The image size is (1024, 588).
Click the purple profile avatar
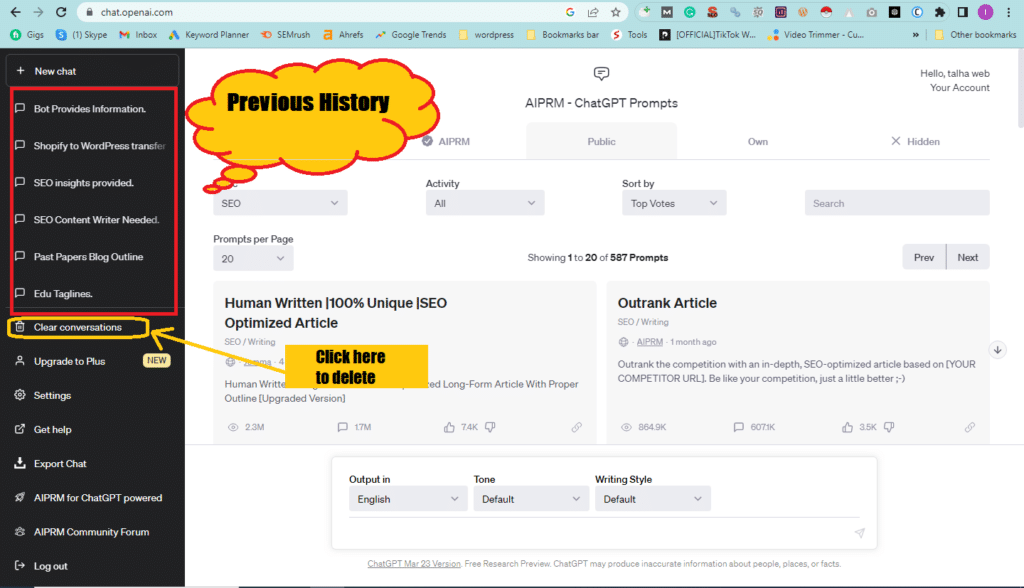point(985,12)
